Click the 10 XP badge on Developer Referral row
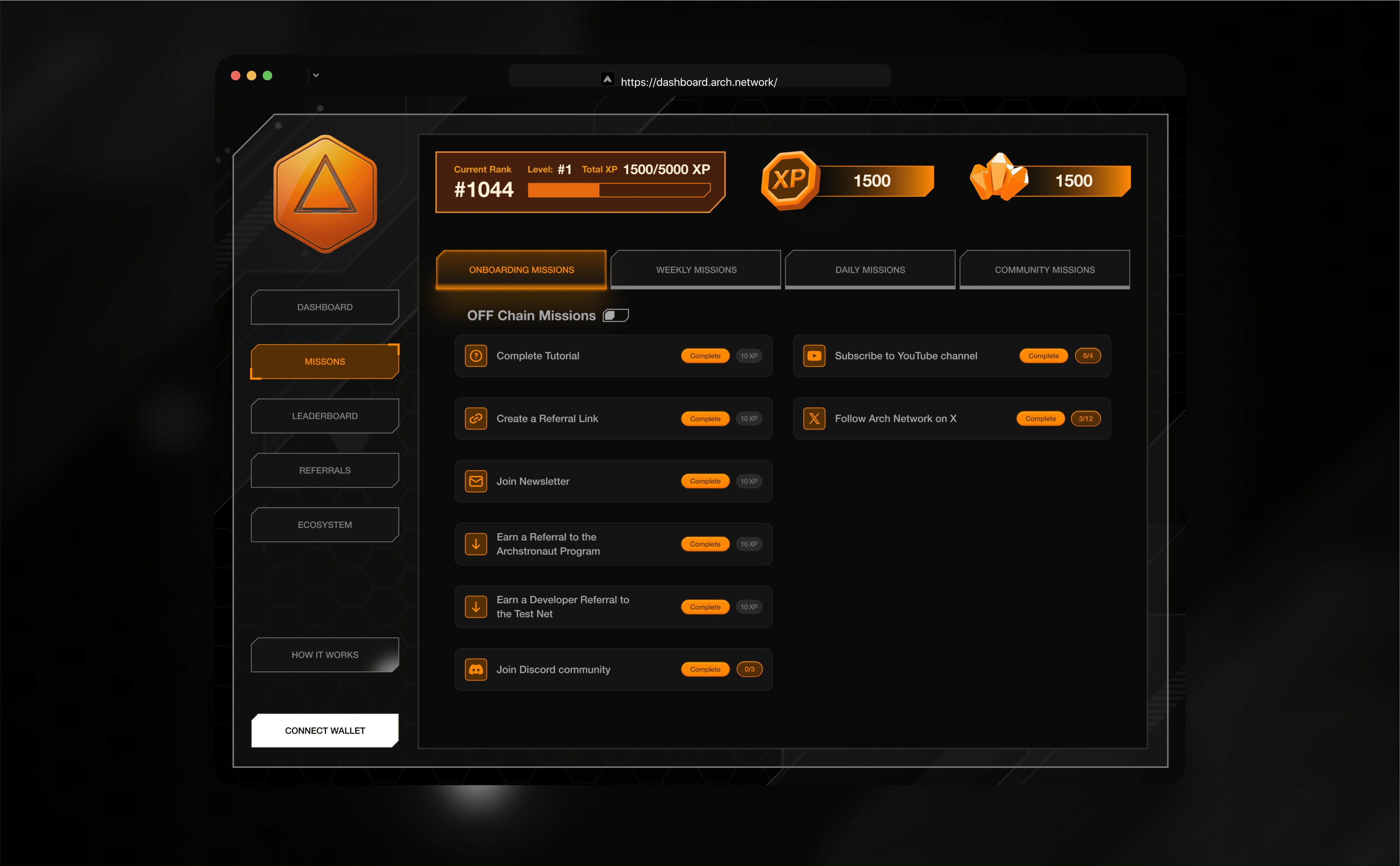The image size is (1400, 866). pos(749,606)
